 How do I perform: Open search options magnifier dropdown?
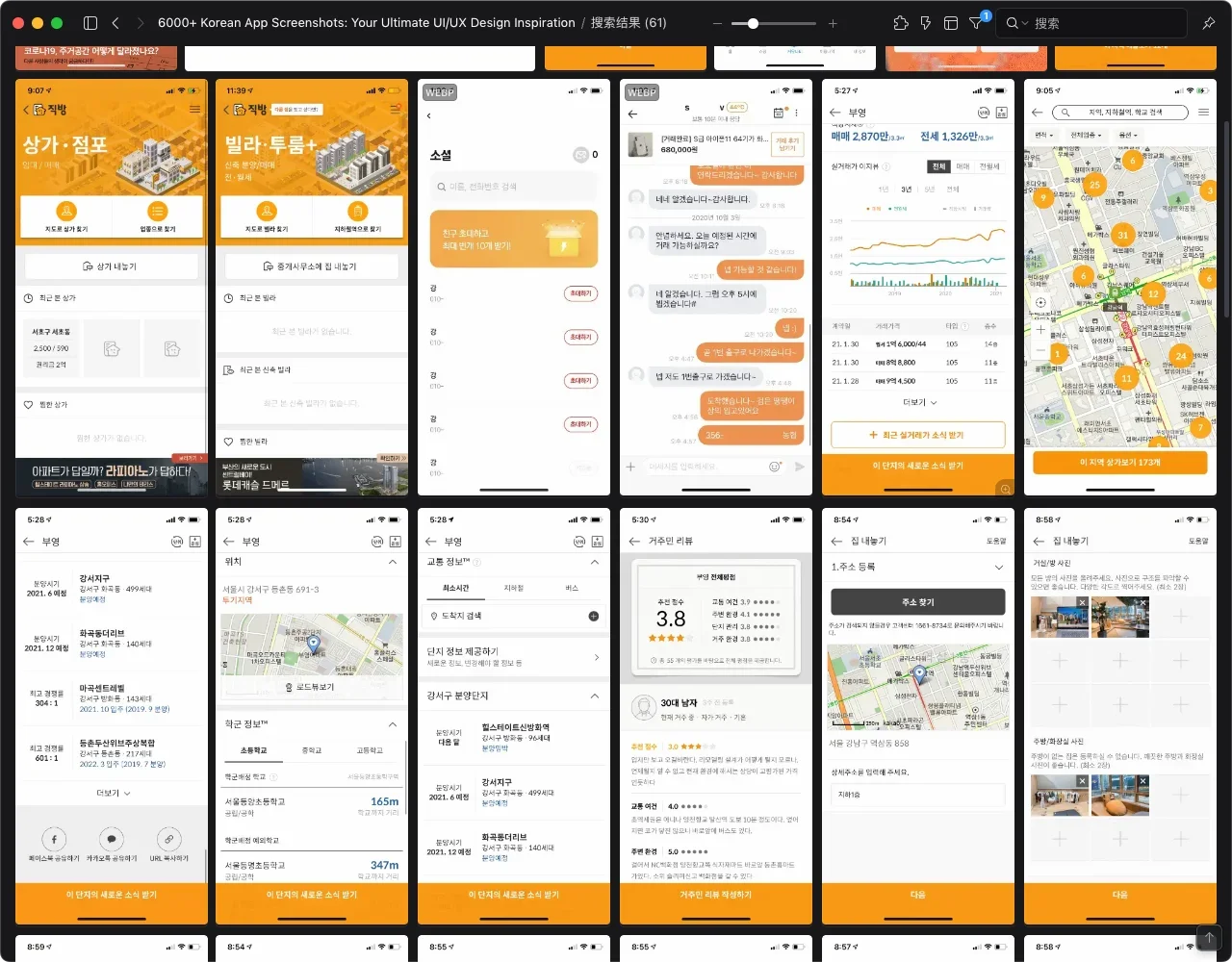[1015, 23]
